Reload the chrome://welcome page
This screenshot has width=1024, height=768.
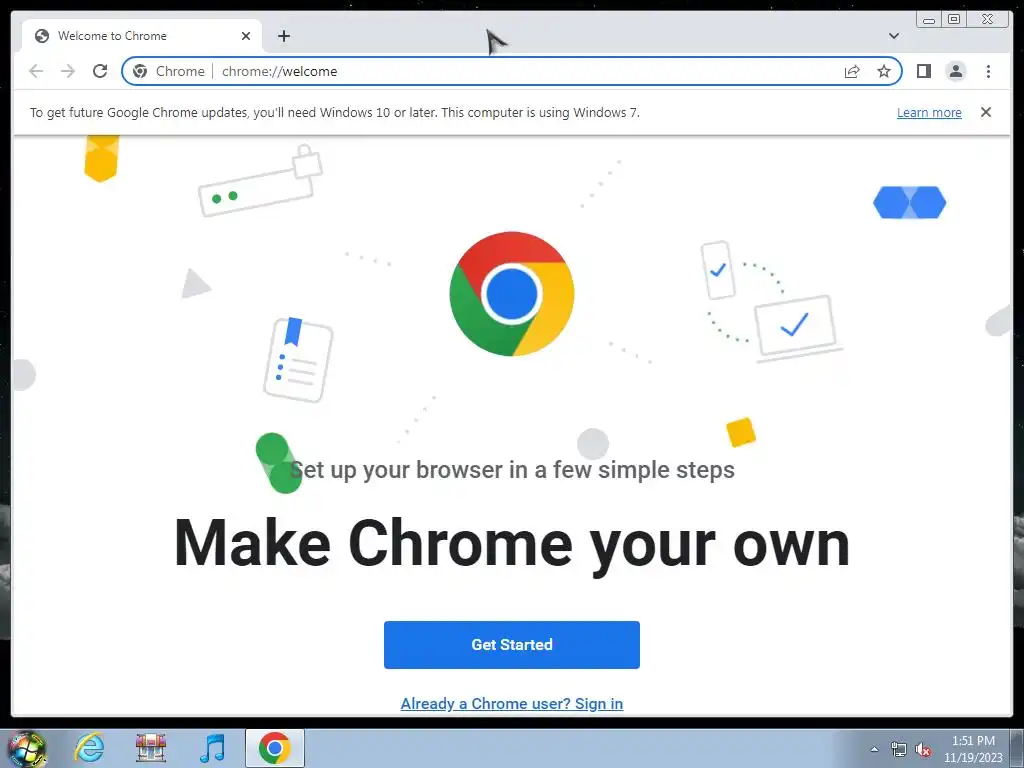(100, 71)
